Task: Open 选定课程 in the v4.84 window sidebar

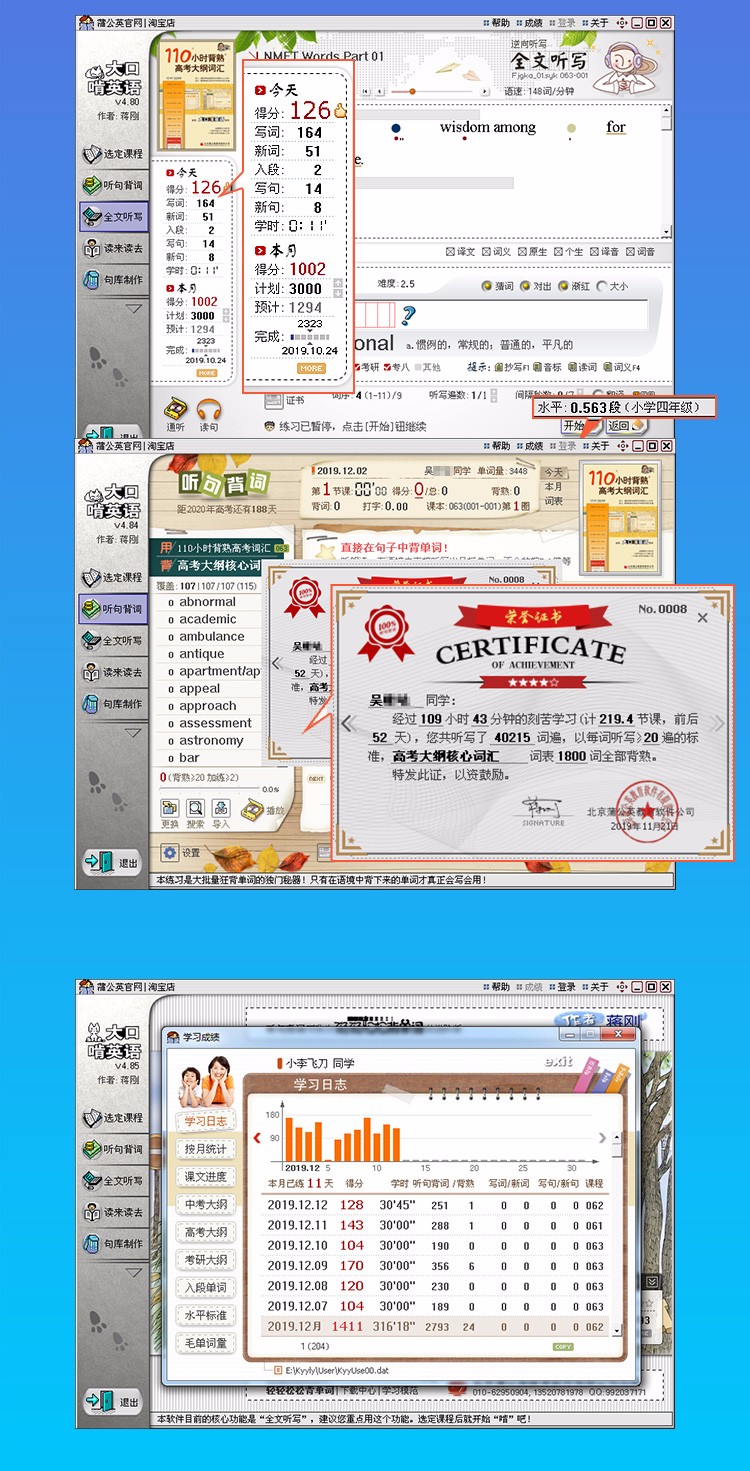Action: 113,577
